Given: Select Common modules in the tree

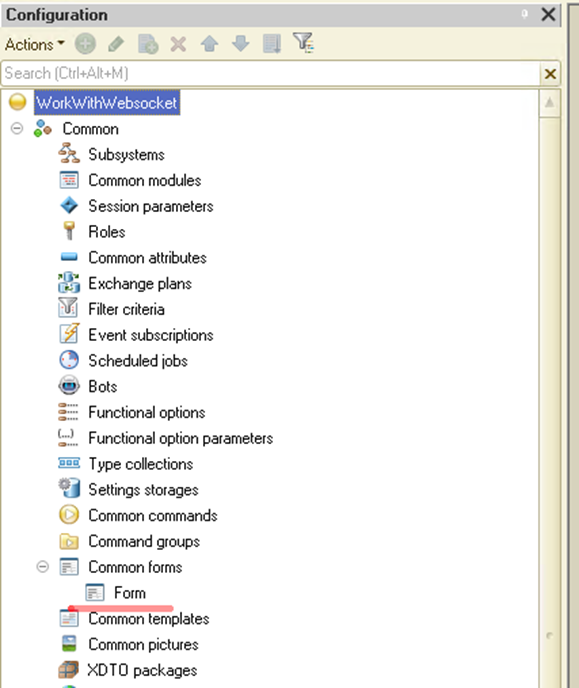Looking at the screenshot, I should pos(145,180).
